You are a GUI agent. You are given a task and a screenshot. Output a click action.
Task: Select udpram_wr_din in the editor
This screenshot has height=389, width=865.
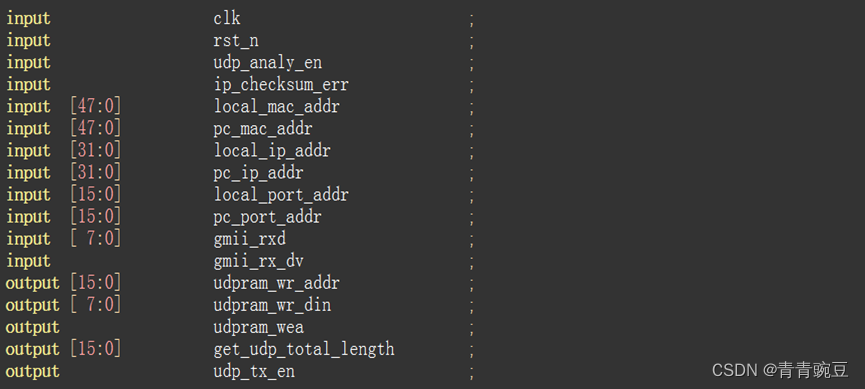click(272, 305)
